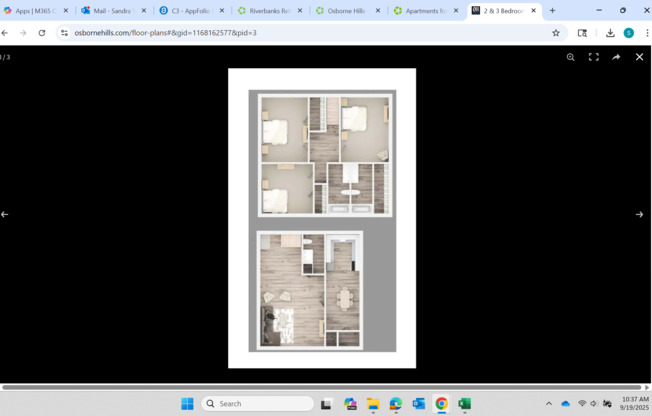Click the address bar URL field
652x416 pixels.
(x=300, y=33)
